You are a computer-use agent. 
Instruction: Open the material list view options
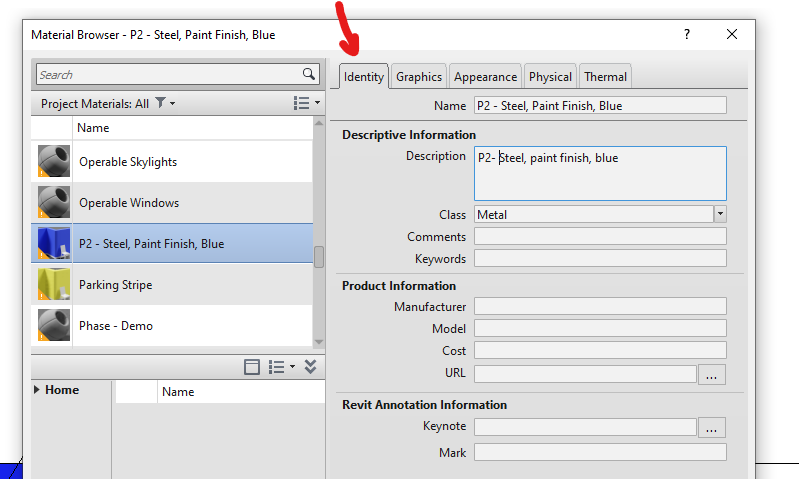tap(306, 103)
